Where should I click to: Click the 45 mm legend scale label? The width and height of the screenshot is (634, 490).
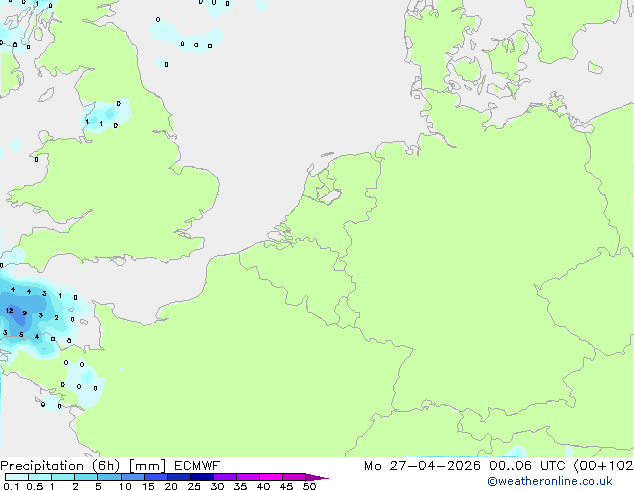tap(287, 487)
